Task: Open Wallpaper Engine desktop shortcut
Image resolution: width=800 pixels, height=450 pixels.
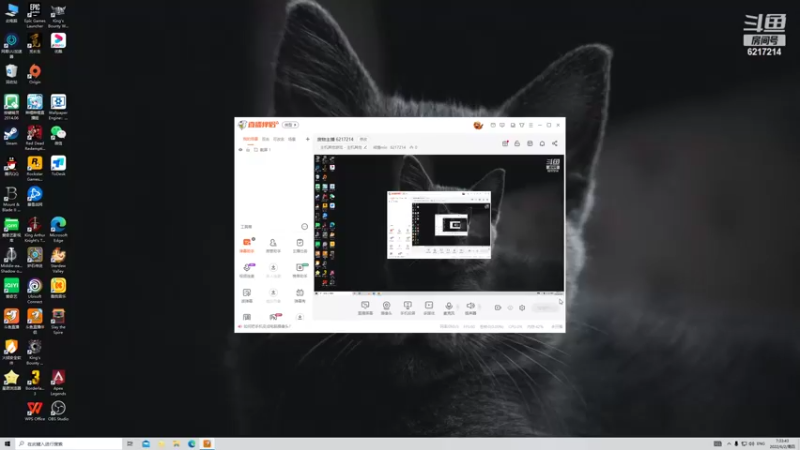Action: (58, 107)
